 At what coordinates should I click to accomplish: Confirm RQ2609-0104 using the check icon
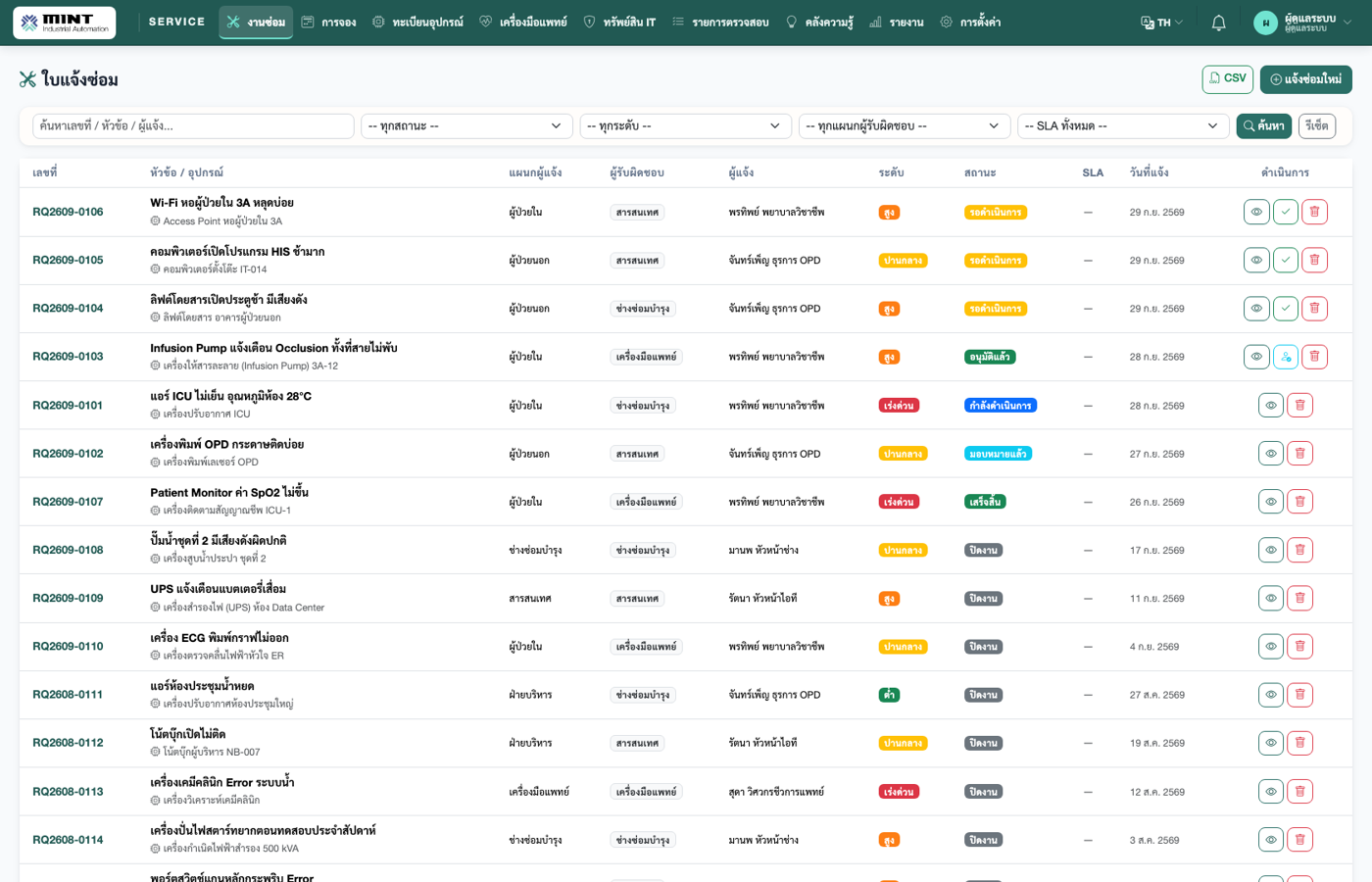(x=1286, y=308)
